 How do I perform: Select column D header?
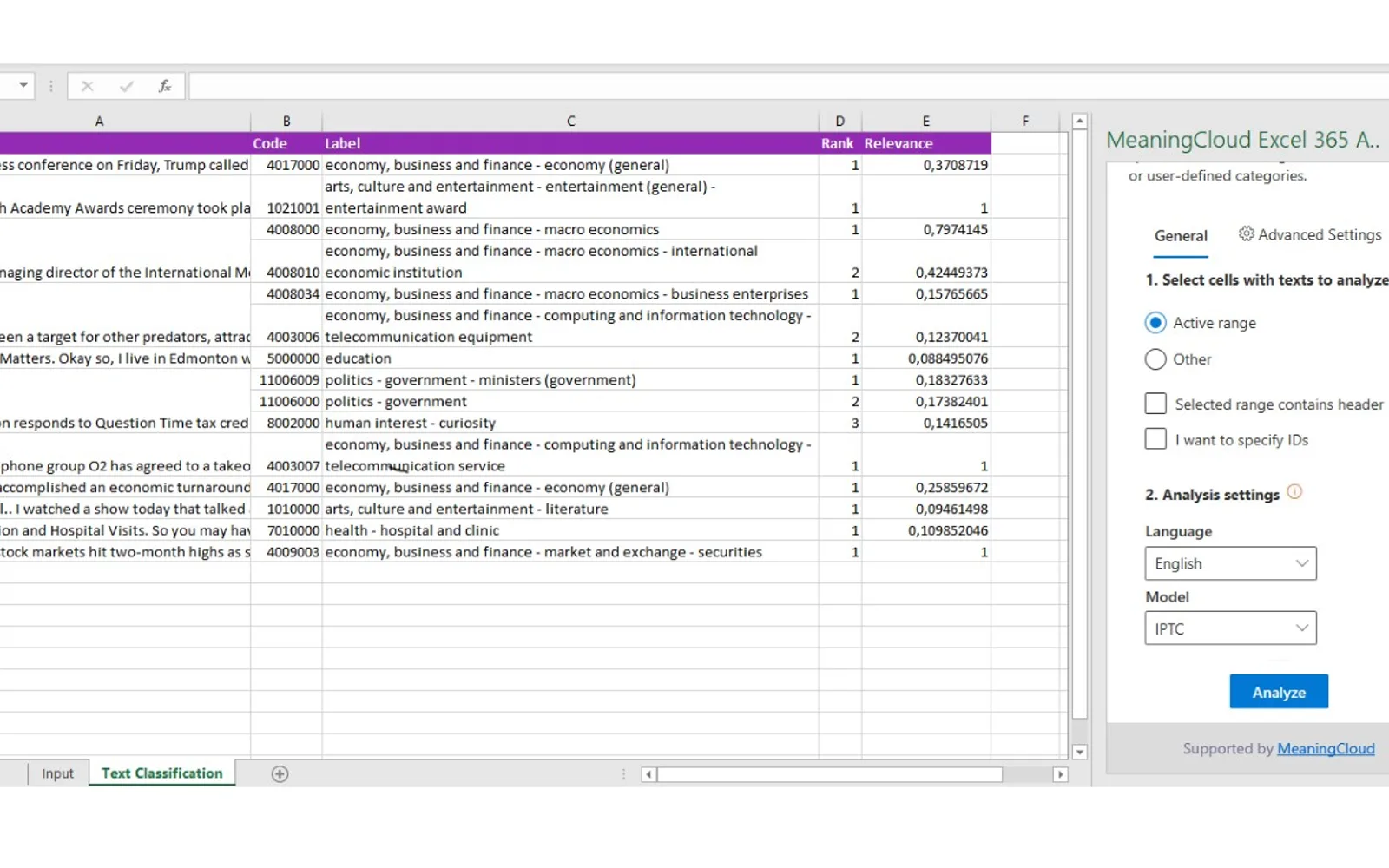point(840,122)
